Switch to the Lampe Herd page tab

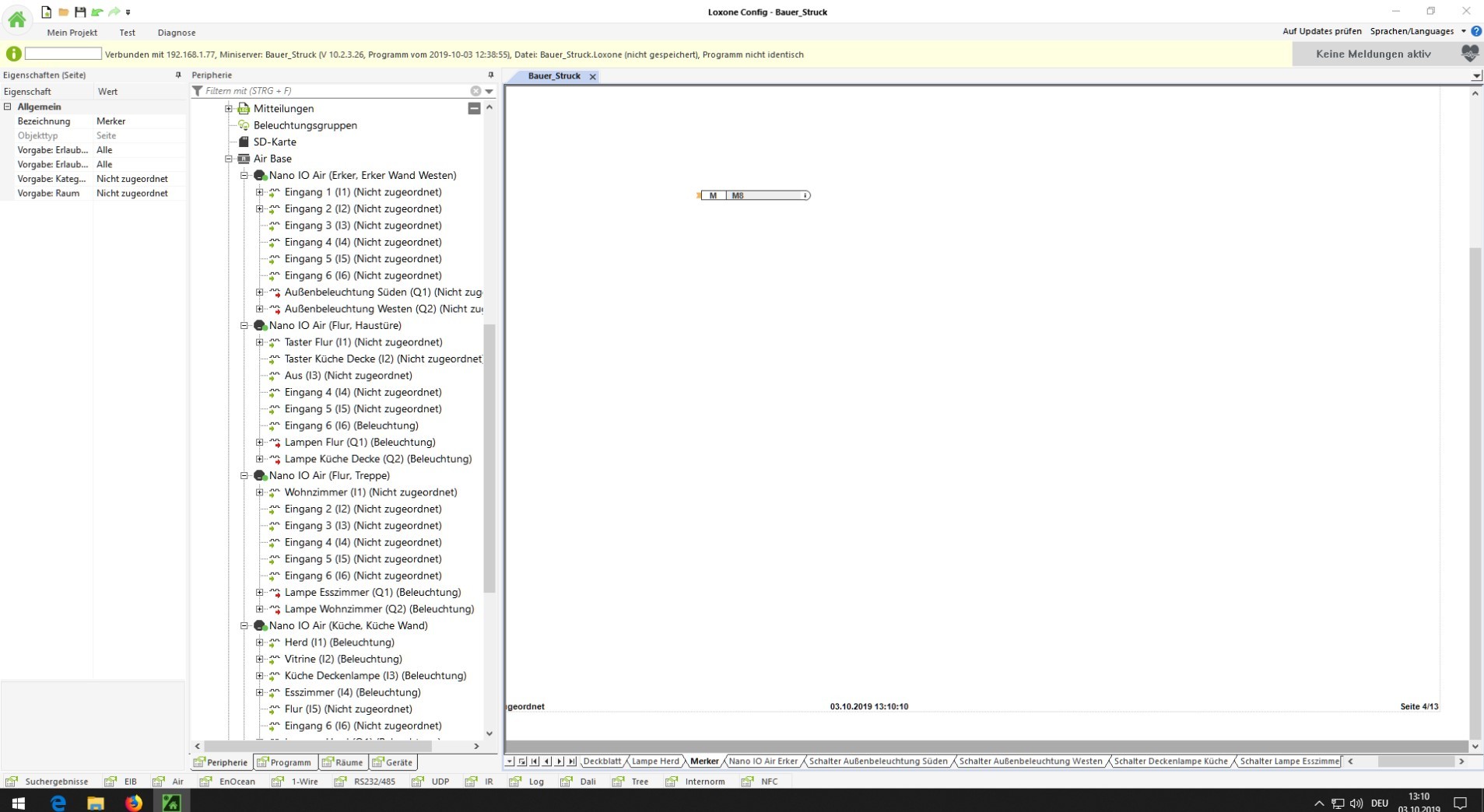point(655,761)
